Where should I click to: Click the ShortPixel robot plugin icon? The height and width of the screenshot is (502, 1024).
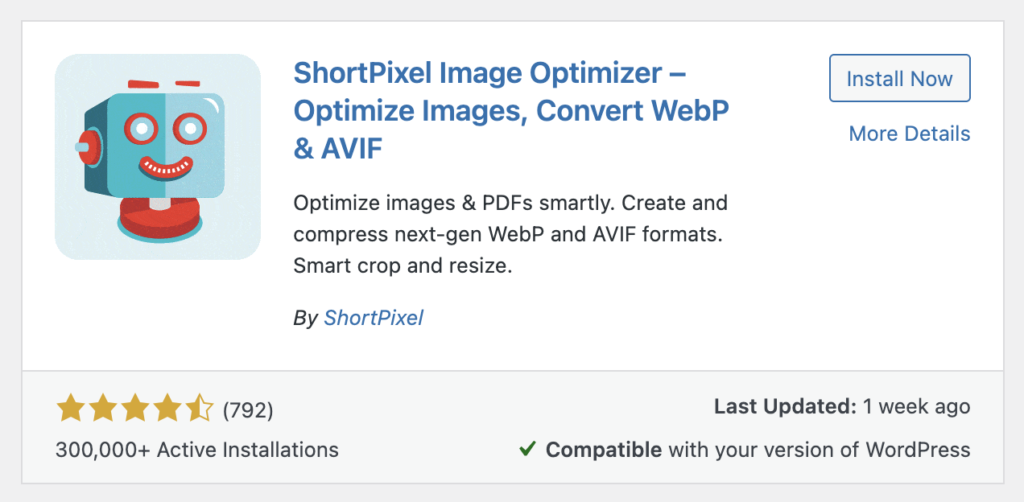(x=158, y=157)
